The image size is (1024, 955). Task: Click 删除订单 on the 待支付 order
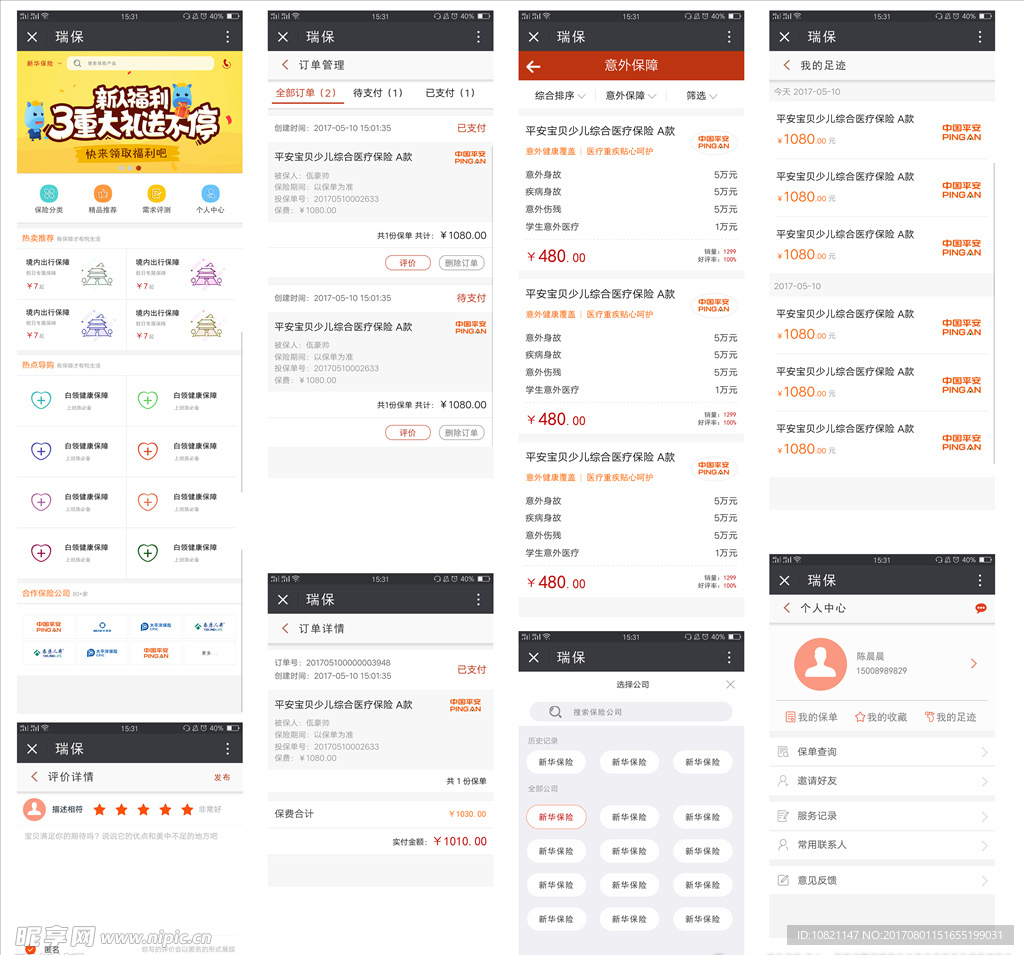[x=461, y=432]
